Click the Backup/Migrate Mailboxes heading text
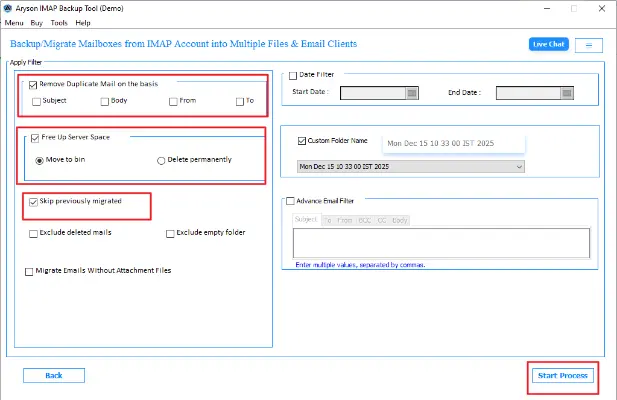617x400 pixels. [x=183, y=44]
